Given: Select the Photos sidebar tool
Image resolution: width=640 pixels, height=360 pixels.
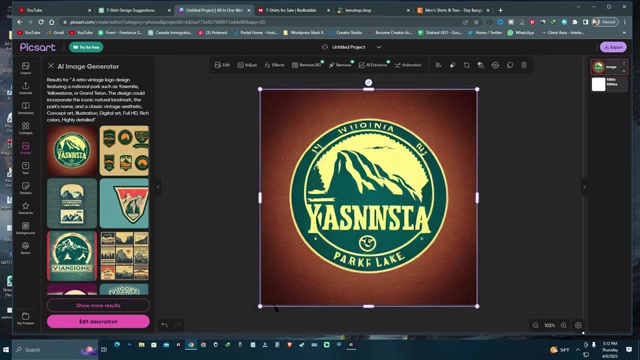Looking at the screenshot, I should (25, 148).
